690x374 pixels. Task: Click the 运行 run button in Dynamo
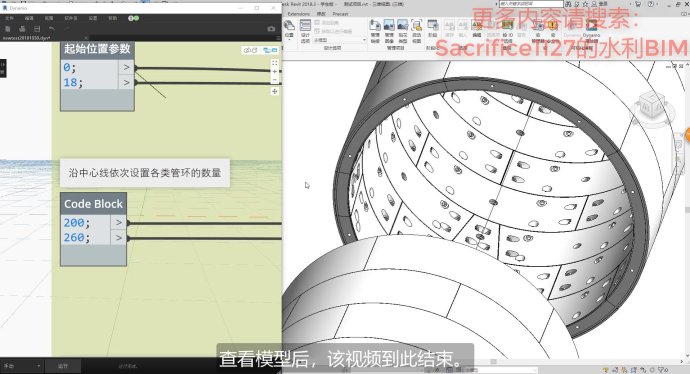tap(63, 366)
